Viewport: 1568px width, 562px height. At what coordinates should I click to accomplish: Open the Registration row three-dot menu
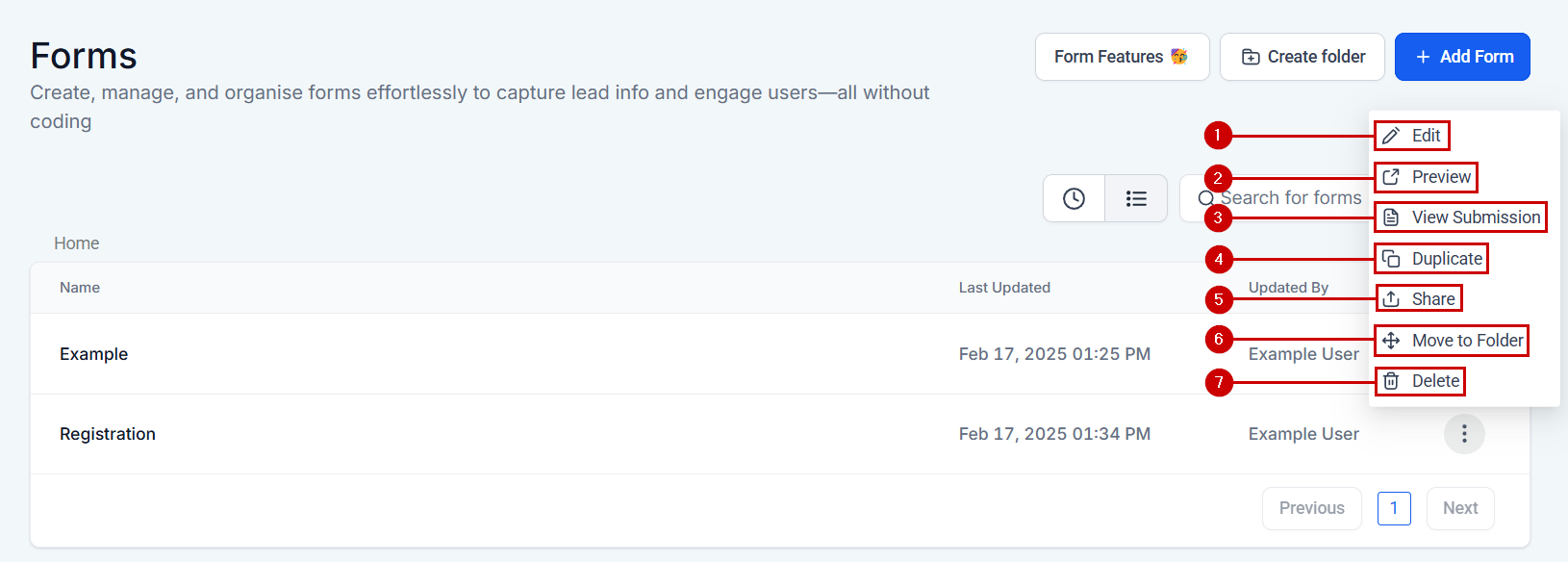(1464, 434)
